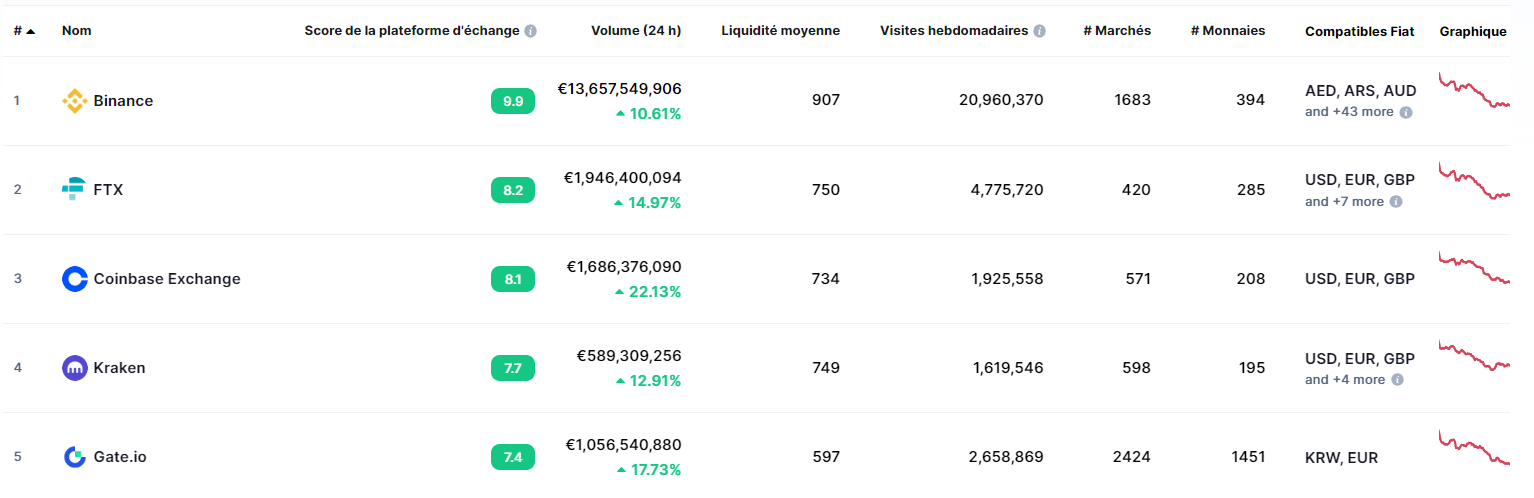The width and height of the screenshot is (1534, 498).
Task: Open the Binance exchange page
Action: (123, 101)
